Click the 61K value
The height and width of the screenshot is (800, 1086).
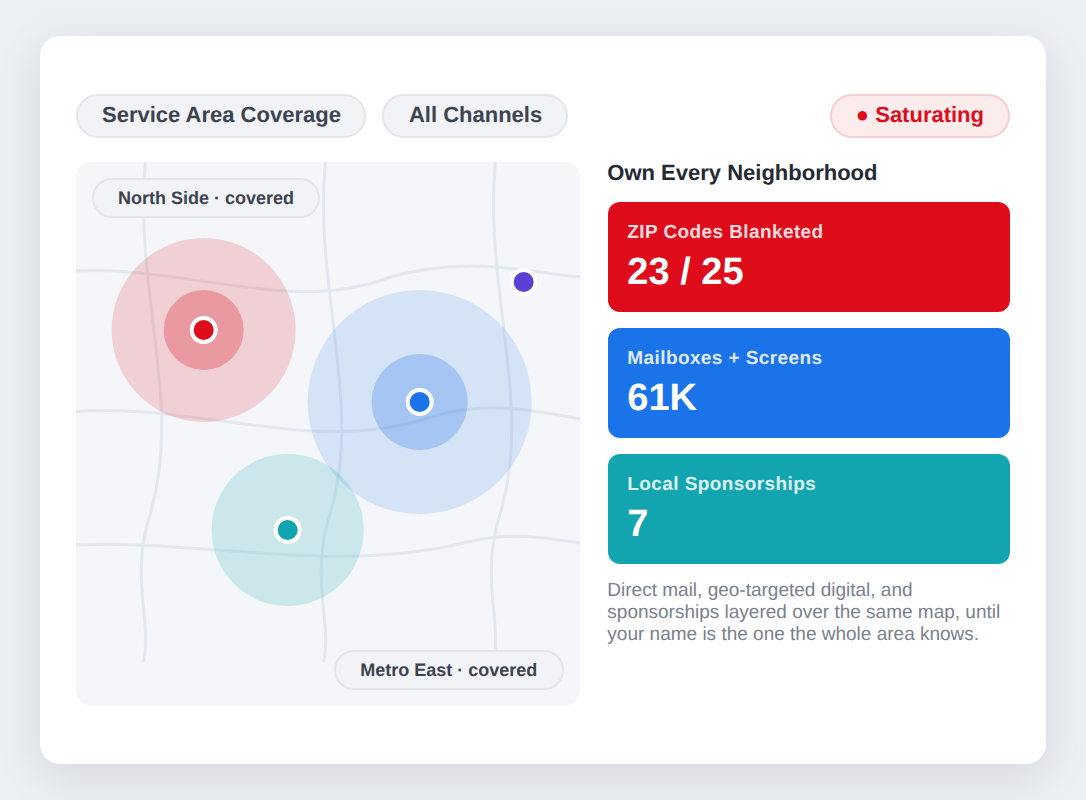(662, 398)
